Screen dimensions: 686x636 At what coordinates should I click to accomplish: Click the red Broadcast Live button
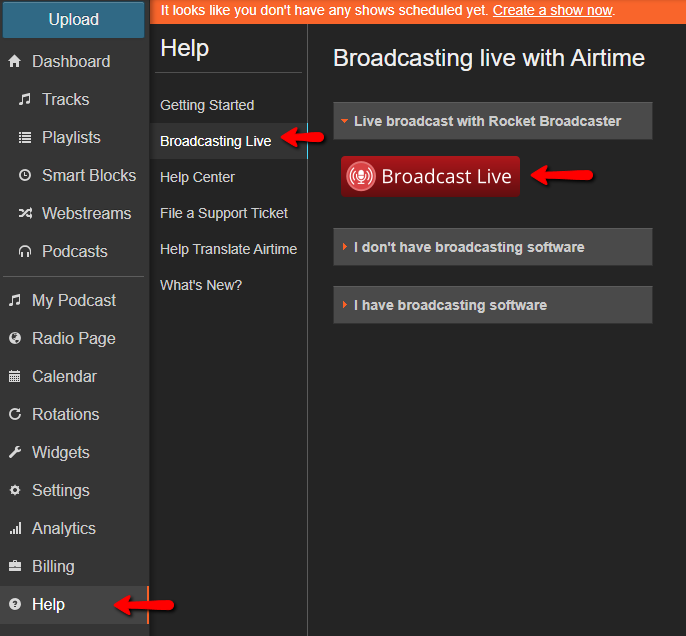pyautogui.click(x=430, y=176)
